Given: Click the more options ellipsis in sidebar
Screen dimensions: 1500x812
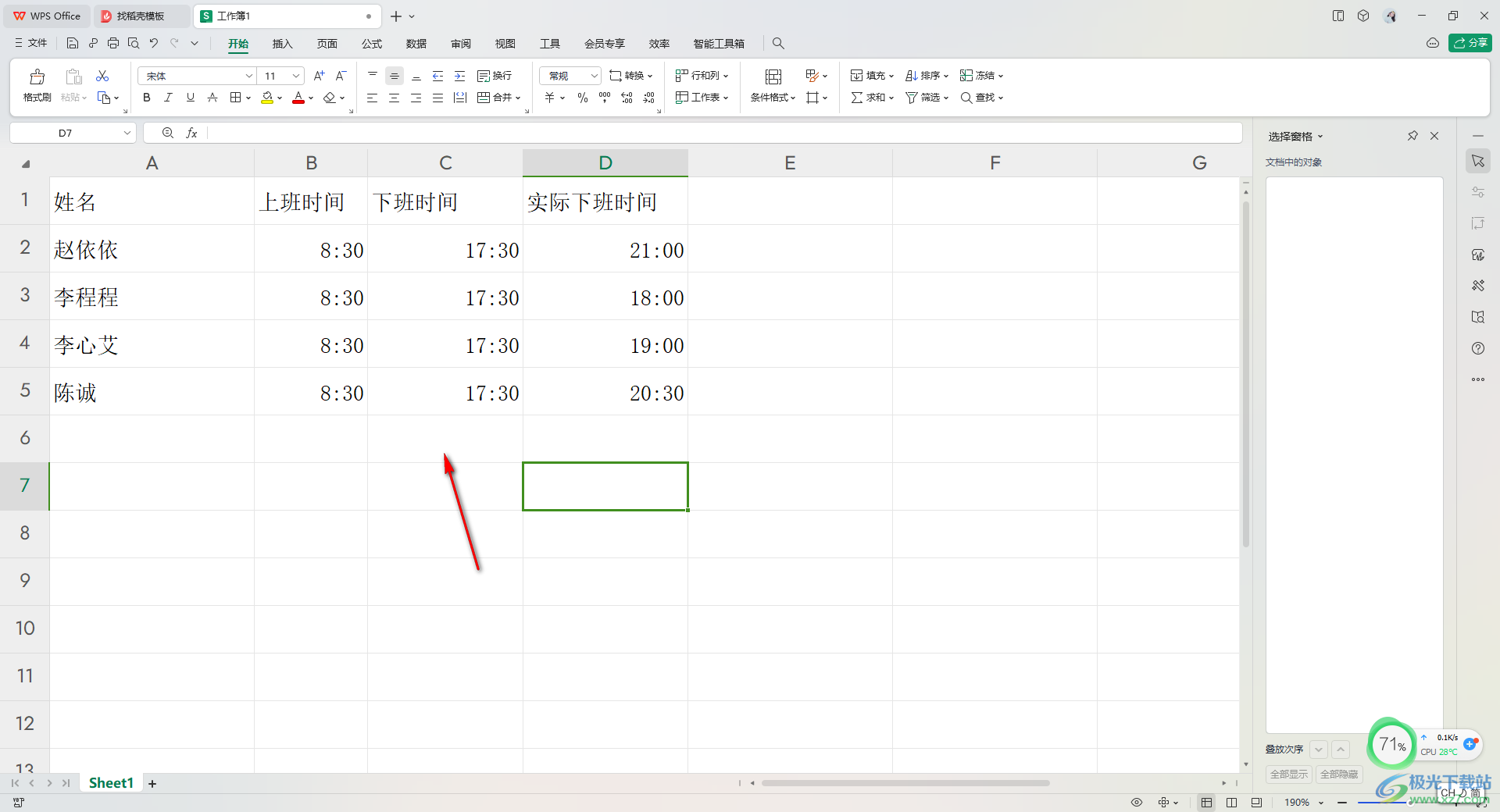Looking at the screenshot, I should [x=1478, y=379].
